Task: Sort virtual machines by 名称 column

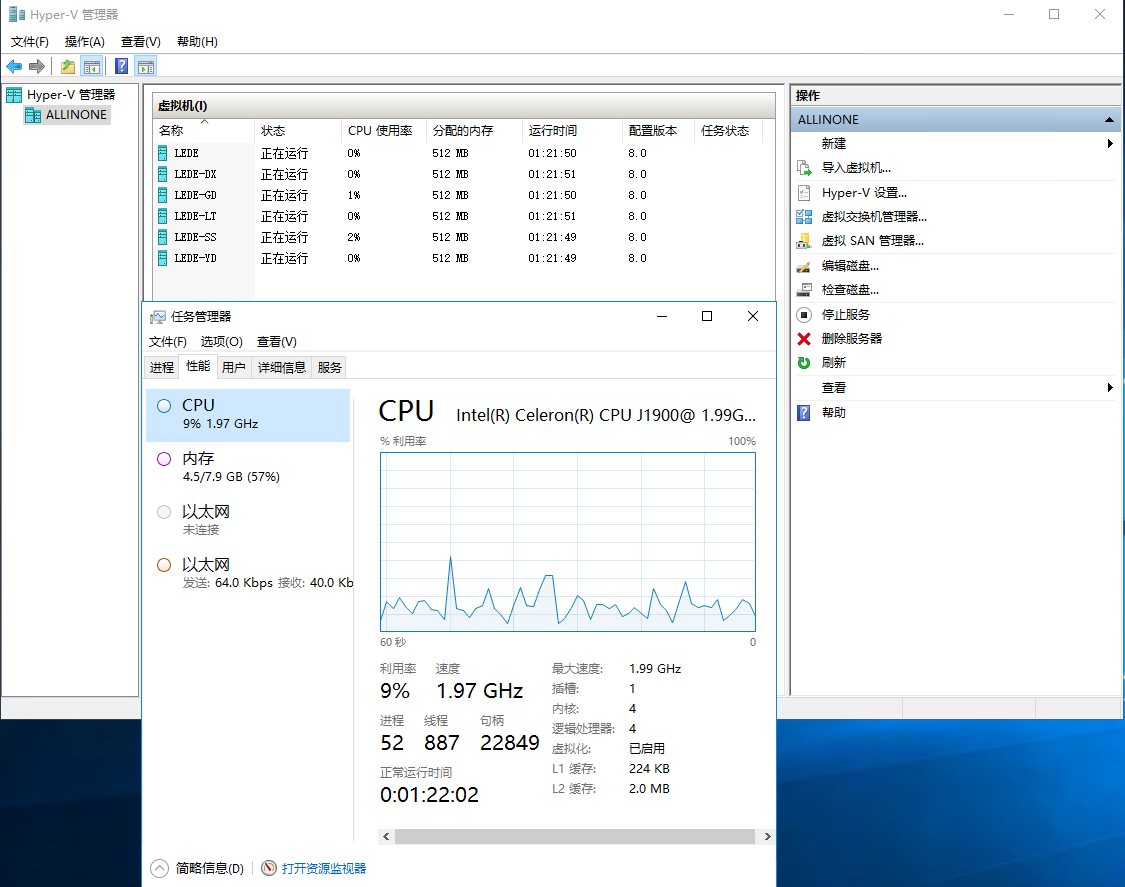Action: tap(204, 131)
